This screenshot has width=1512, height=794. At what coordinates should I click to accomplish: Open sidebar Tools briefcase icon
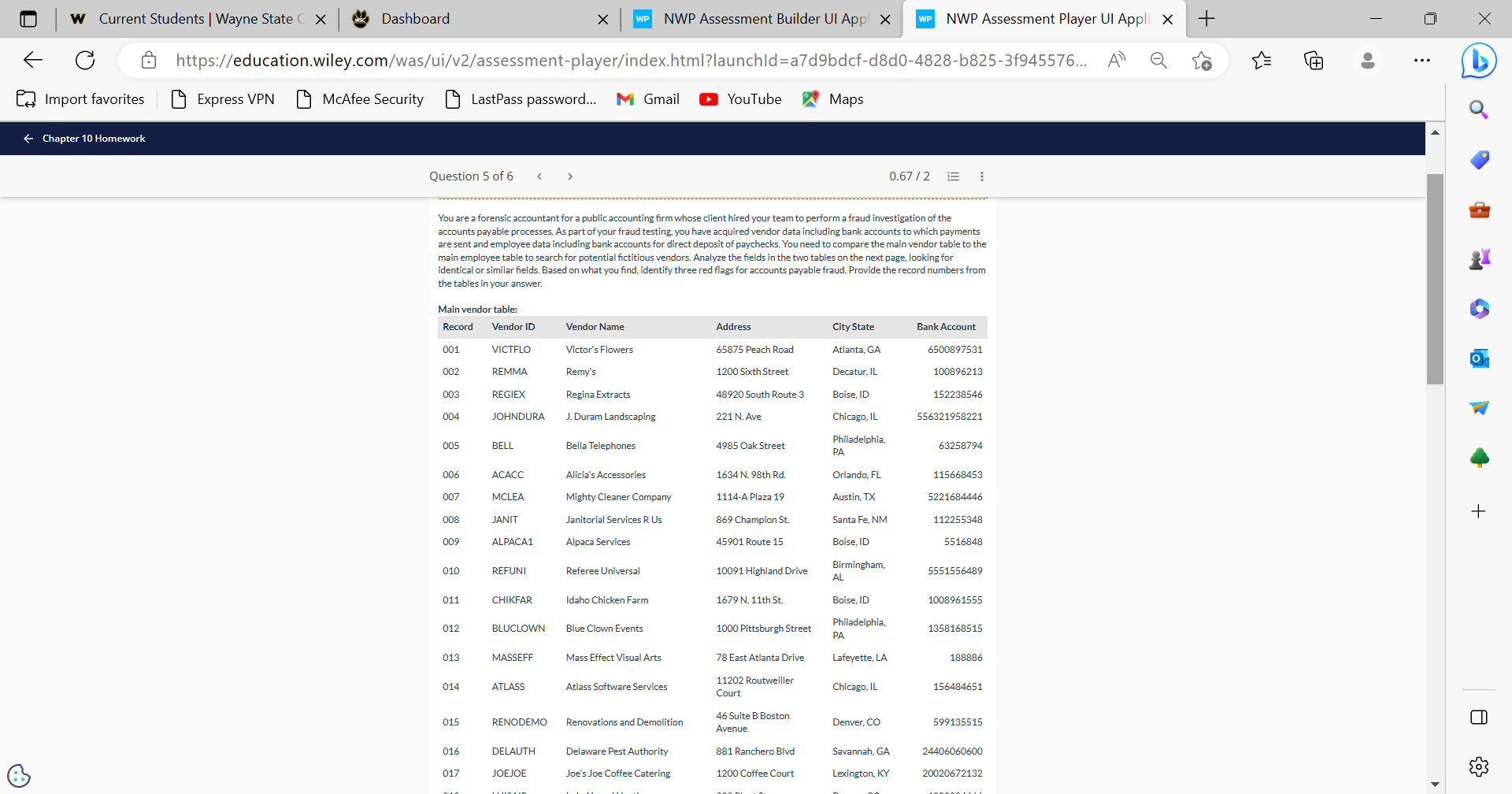tap(1479, 210)
